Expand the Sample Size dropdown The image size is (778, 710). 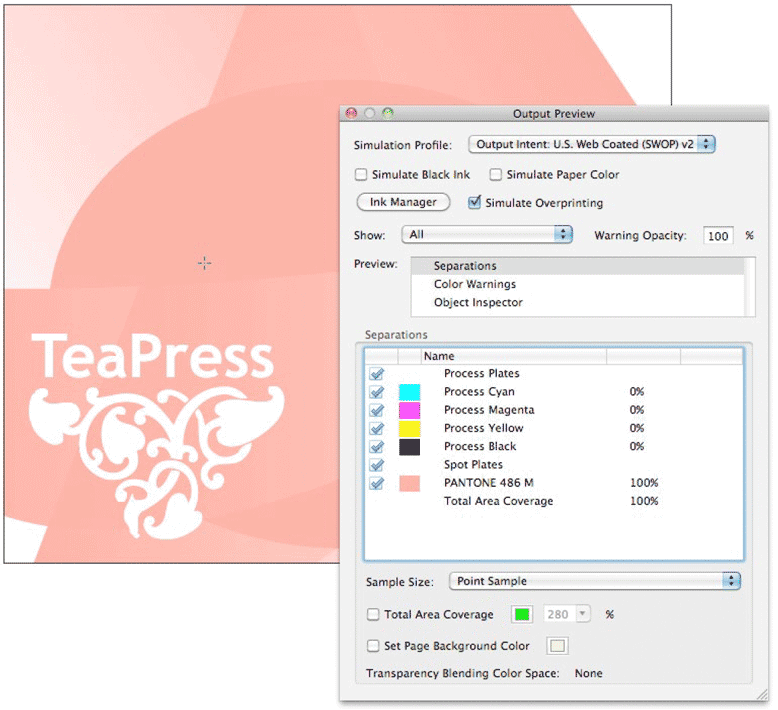tap(594, 581)
